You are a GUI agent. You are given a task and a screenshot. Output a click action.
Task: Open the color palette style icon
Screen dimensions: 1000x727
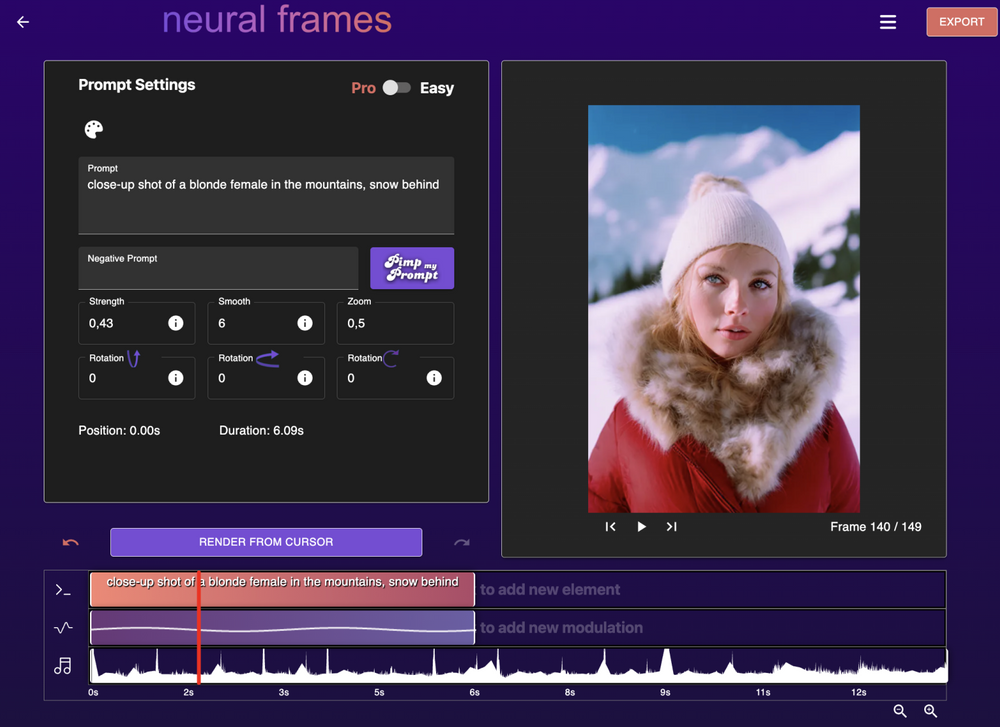point(93,129)
